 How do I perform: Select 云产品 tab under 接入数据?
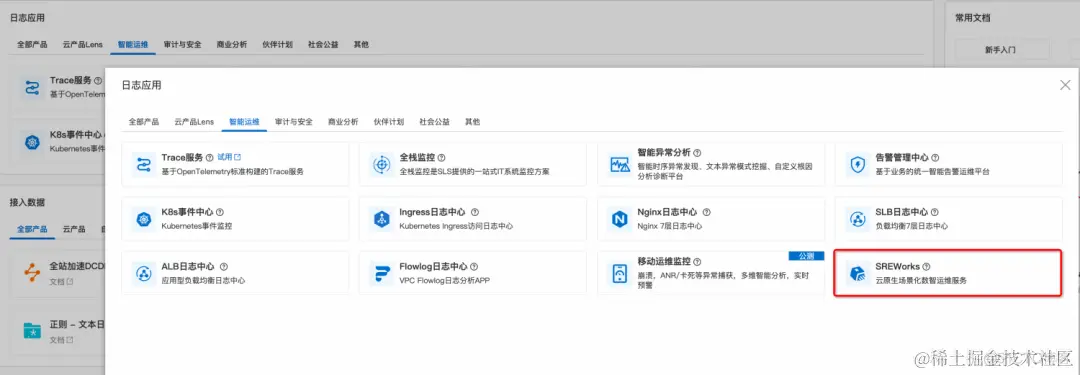[74, 229]
